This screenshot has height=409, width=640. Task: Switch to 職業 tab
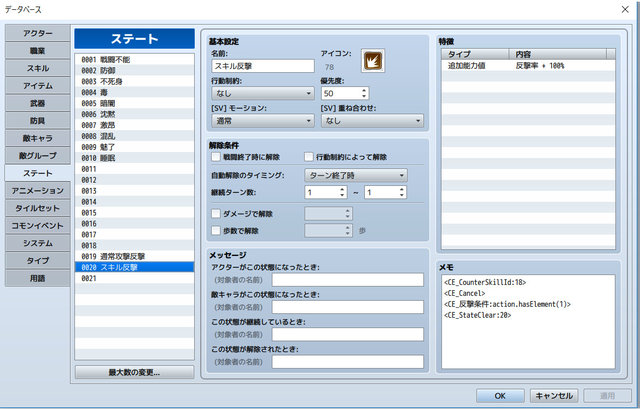point(38,51)
